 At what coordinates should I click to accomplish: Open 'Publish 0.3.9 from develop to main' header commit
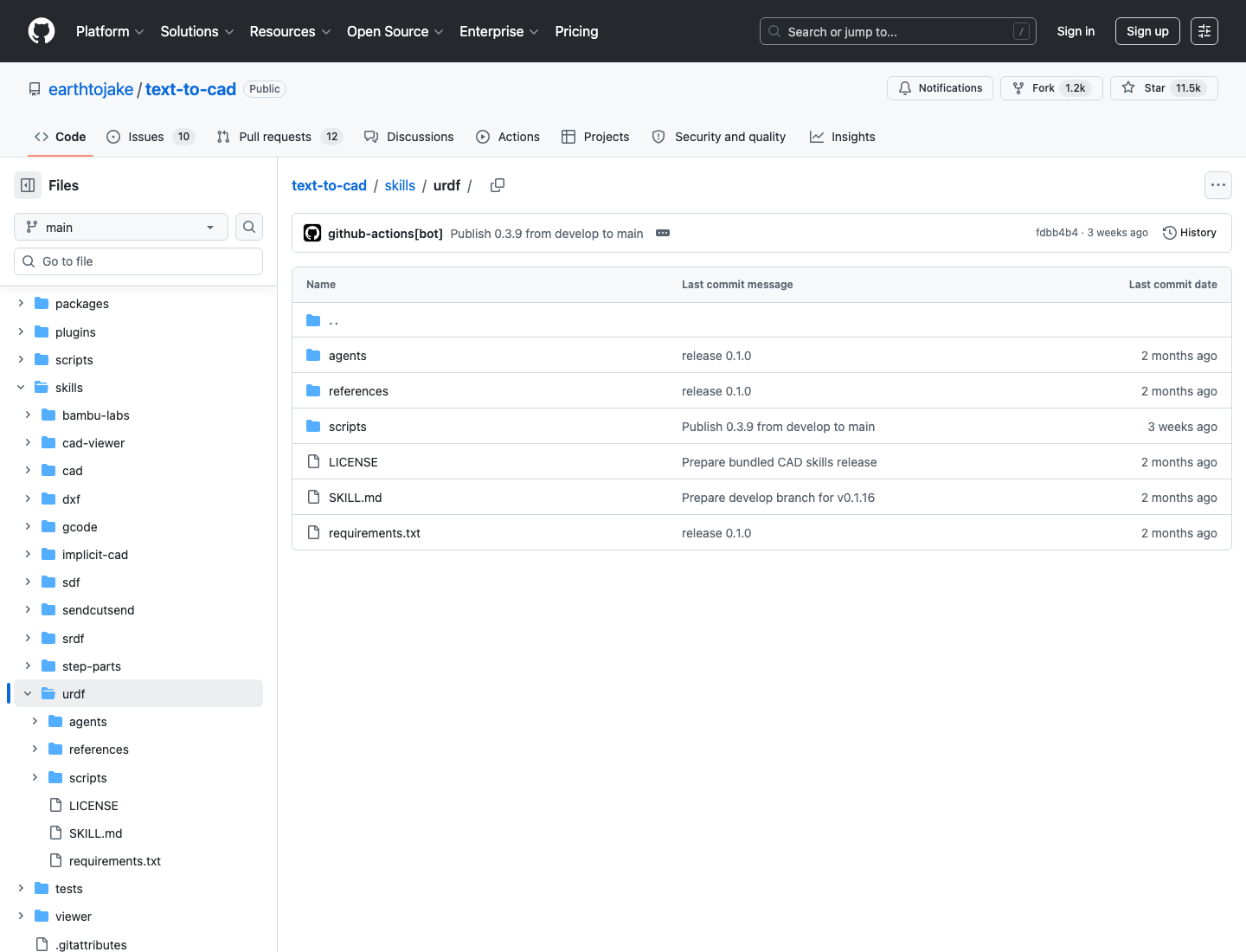547,234
